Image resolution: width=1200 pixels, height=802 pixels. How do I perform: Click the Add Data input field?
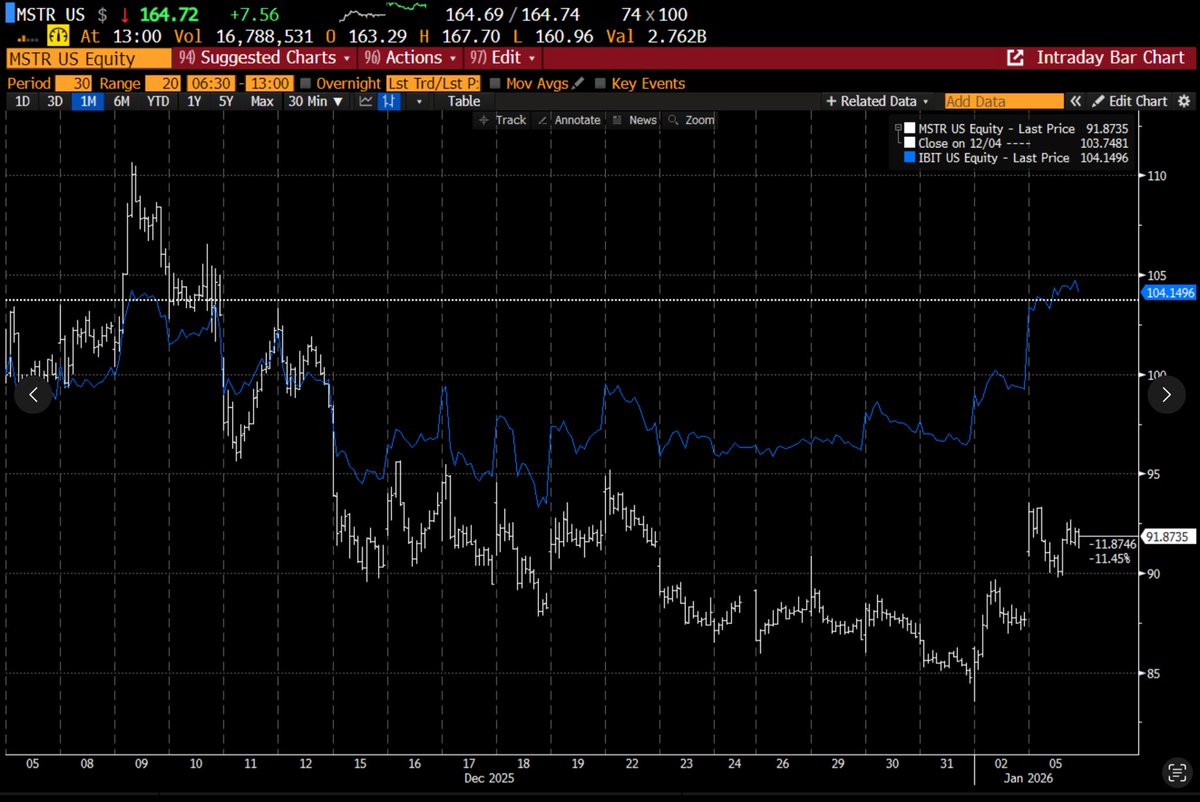coord(1003,101)
